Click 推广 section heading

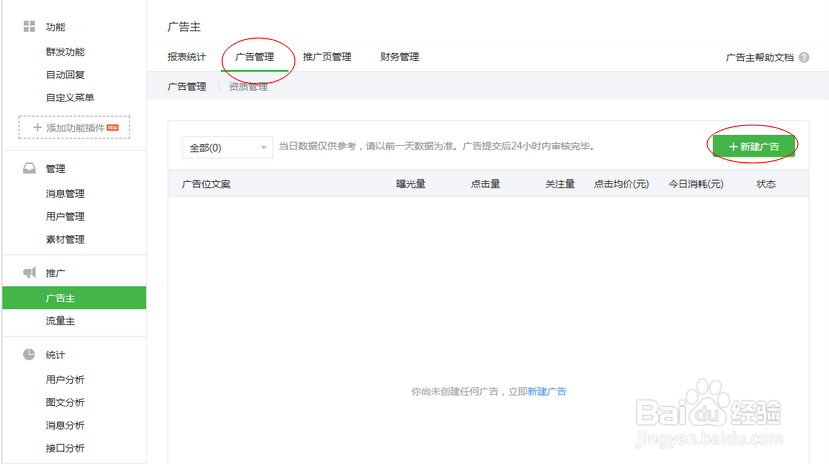[56, 273]
